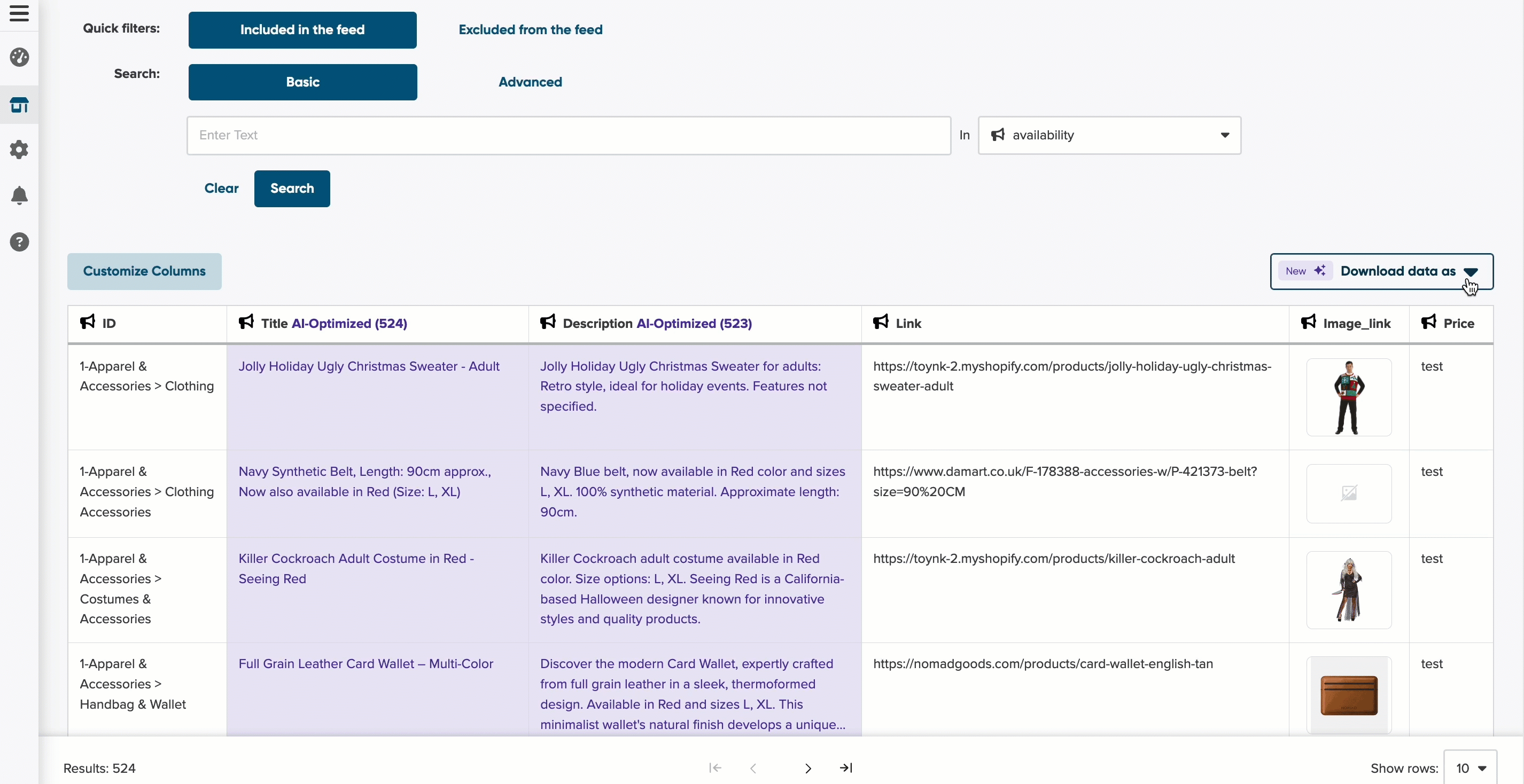Jump to last page arrow
1524x784 pixels.
846,767
